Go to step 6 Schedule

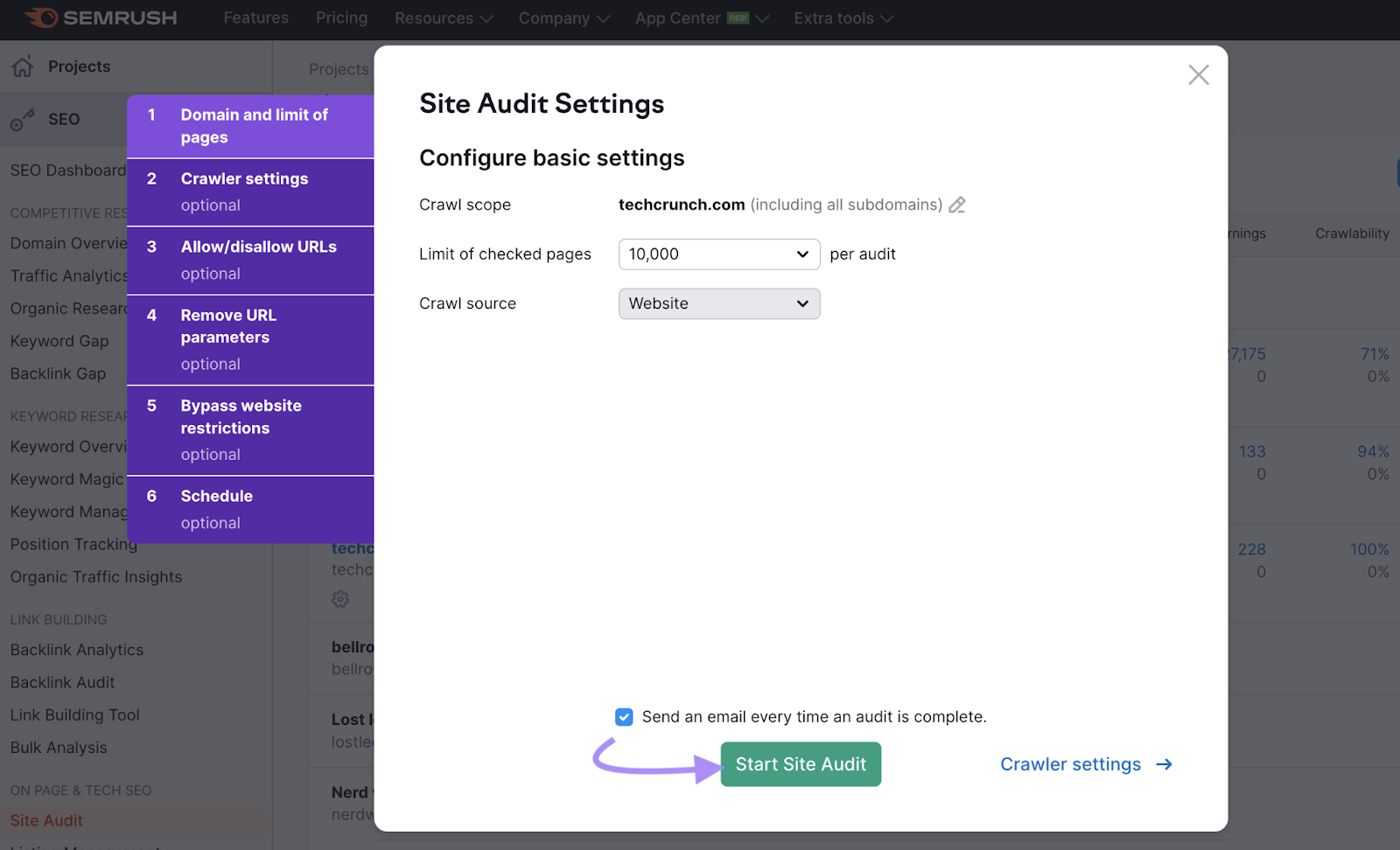[250, 508]
